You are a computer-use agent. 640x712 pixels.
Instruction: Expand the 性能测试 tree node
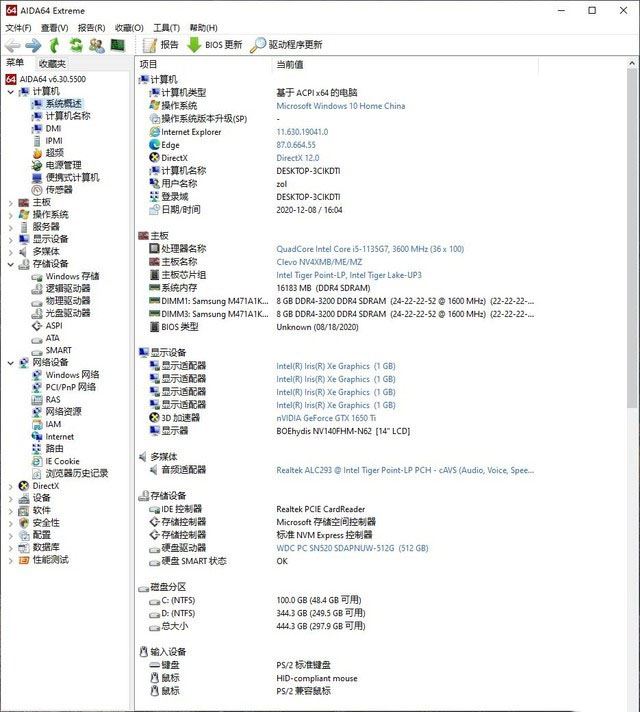tap(10, 560)
